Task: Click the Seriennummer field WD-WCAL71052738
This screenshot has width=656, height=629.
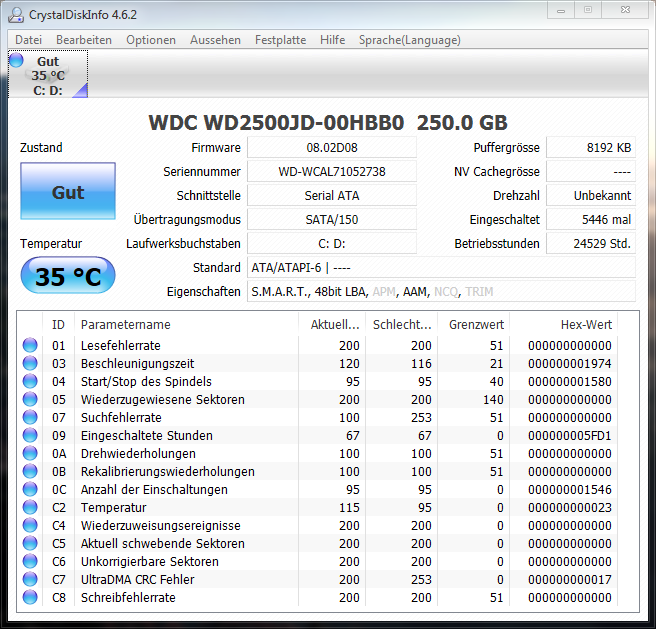Action: click(x=332, y=172)
